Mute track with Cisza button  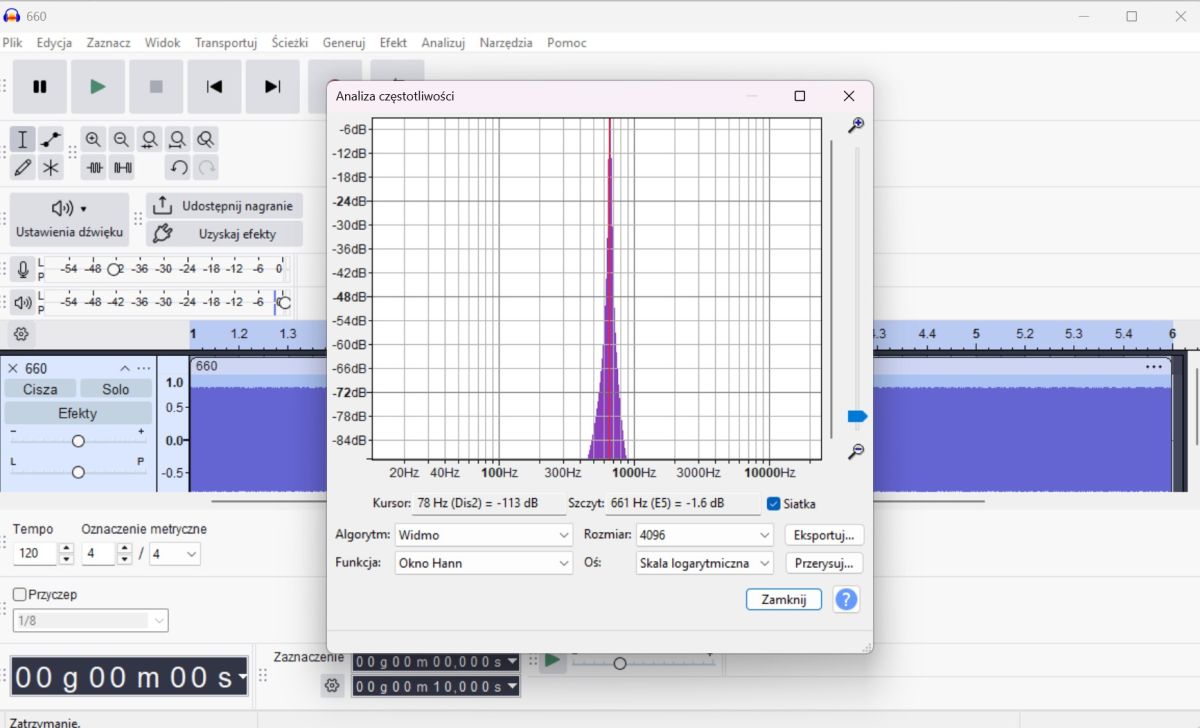click(40, 389)
